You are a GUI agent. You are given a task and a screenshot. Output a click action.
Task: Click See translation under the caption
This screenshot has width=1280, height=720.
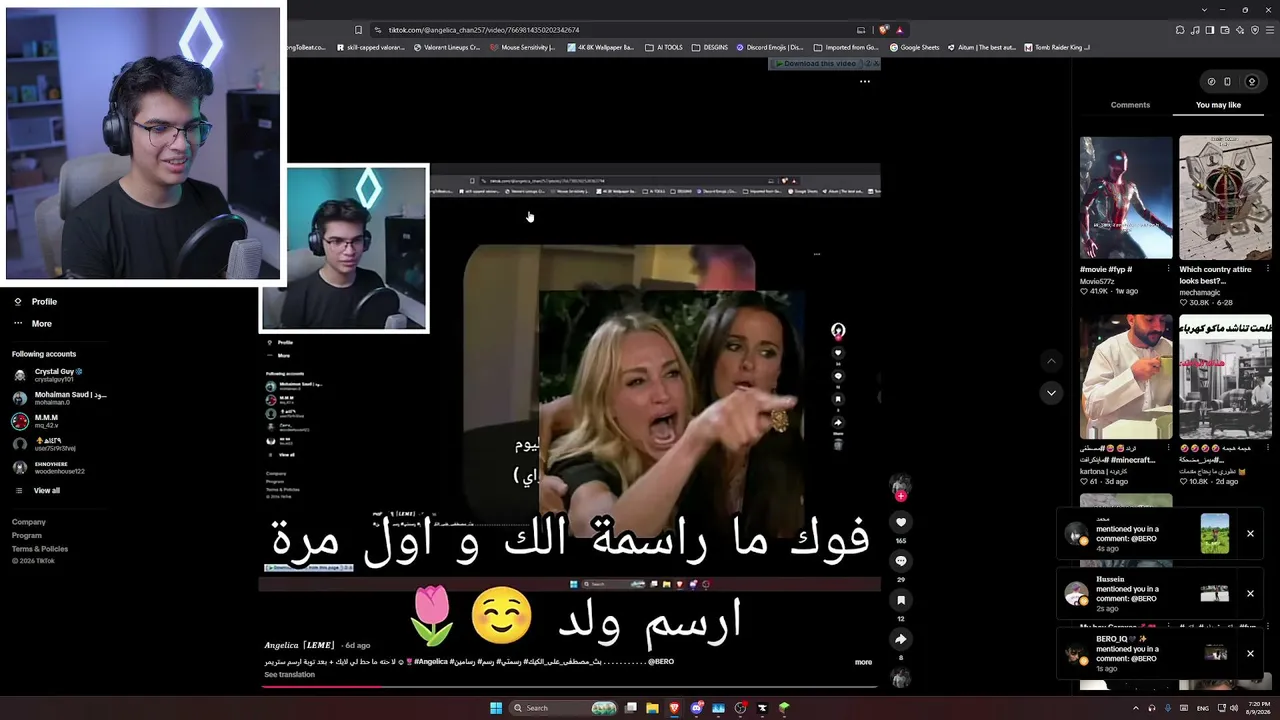point(289,675)
